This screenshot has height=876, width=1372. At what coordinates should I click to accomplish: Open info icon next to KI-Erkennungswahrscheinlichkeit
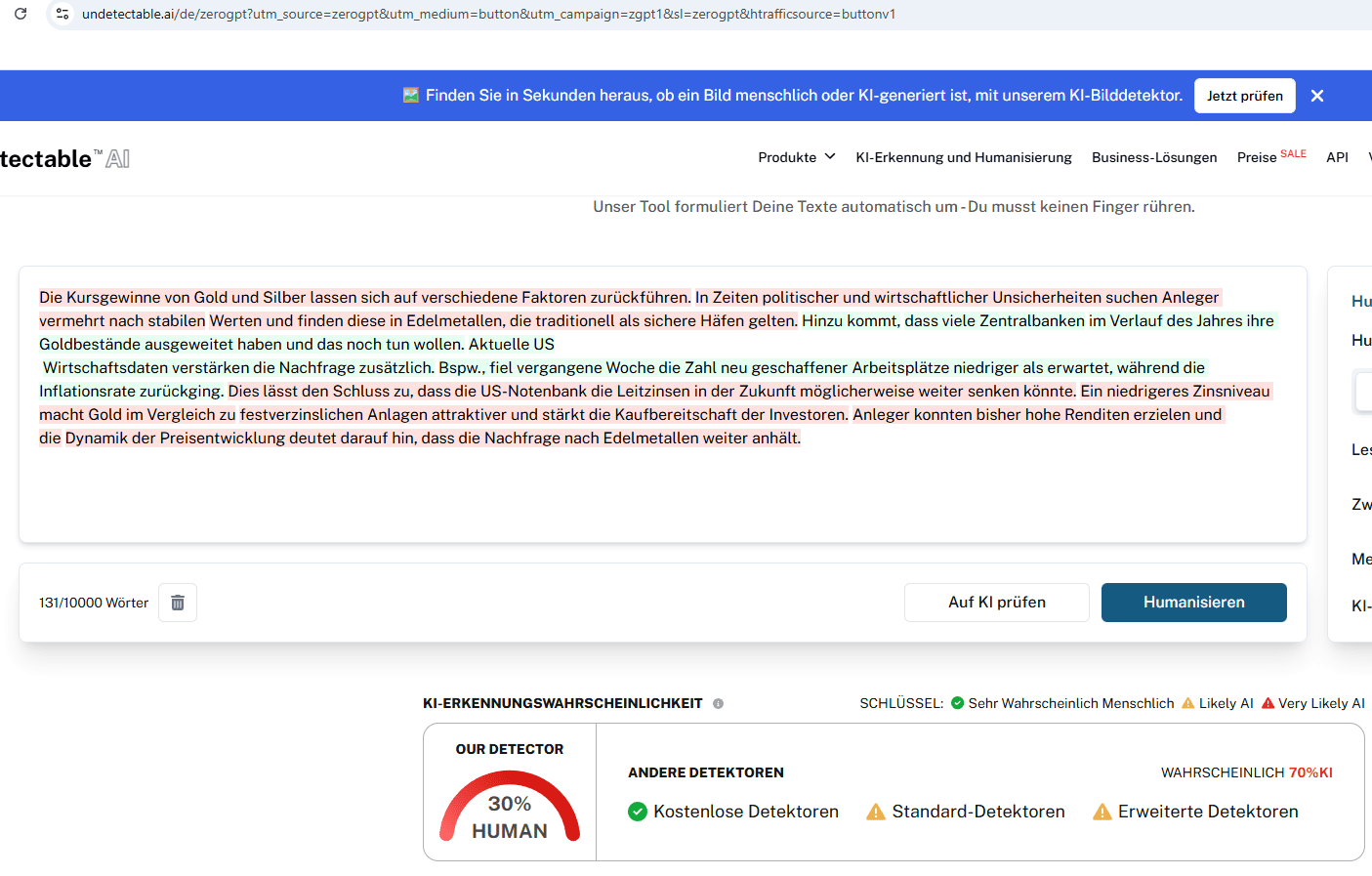[x=718, y=703]
